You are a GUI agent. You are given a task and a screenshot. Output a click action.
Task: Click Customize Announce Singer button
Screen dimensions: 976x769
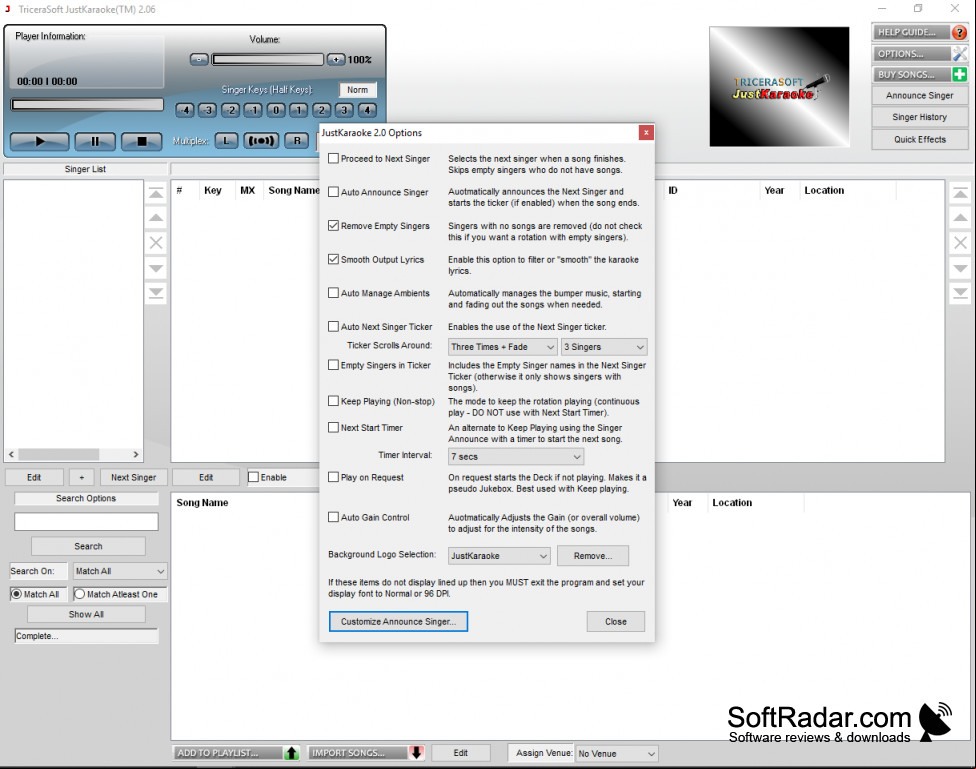398,621
